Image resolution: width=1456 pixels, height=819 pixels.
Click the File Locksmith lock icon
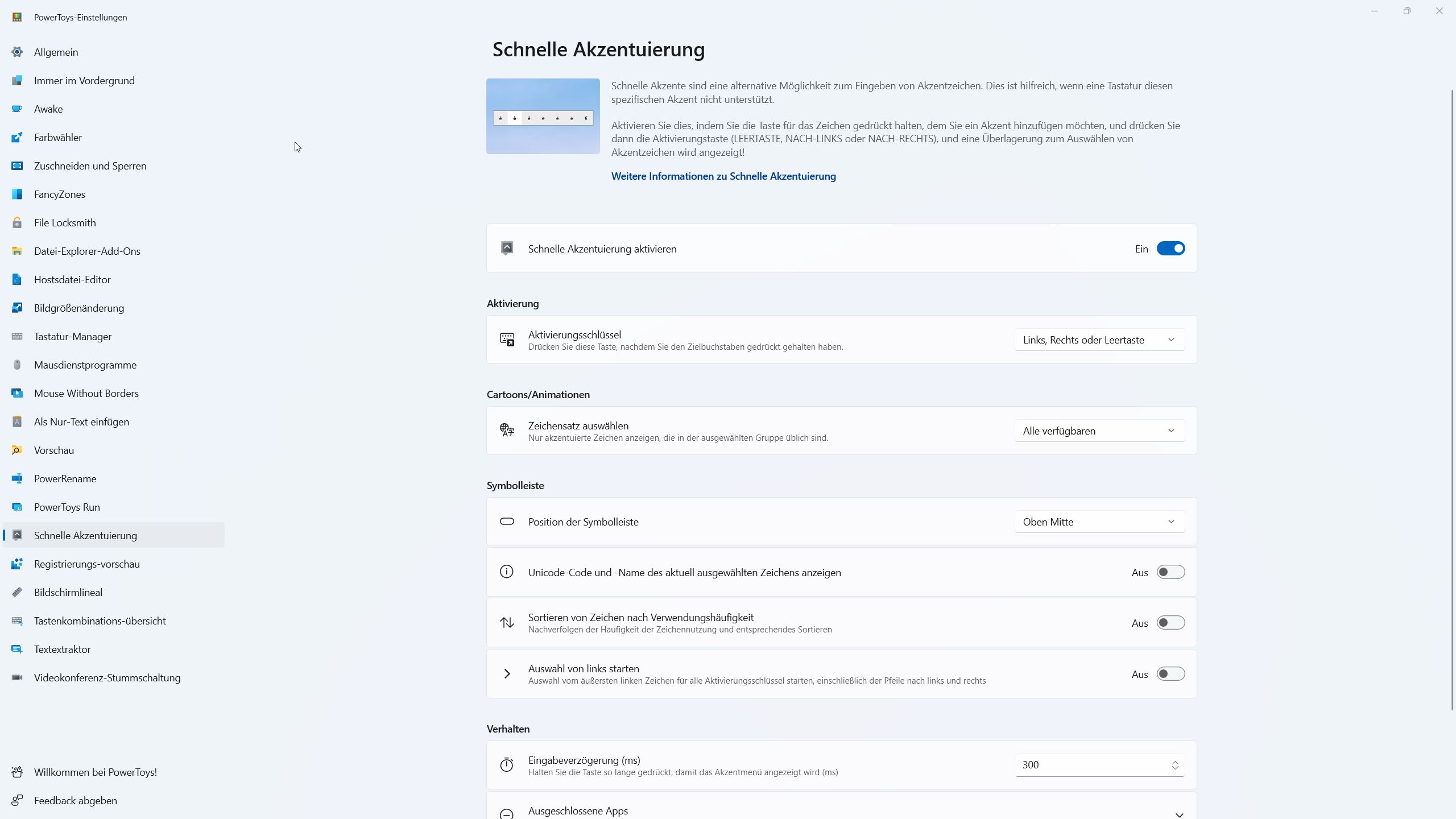pos(17,223)
